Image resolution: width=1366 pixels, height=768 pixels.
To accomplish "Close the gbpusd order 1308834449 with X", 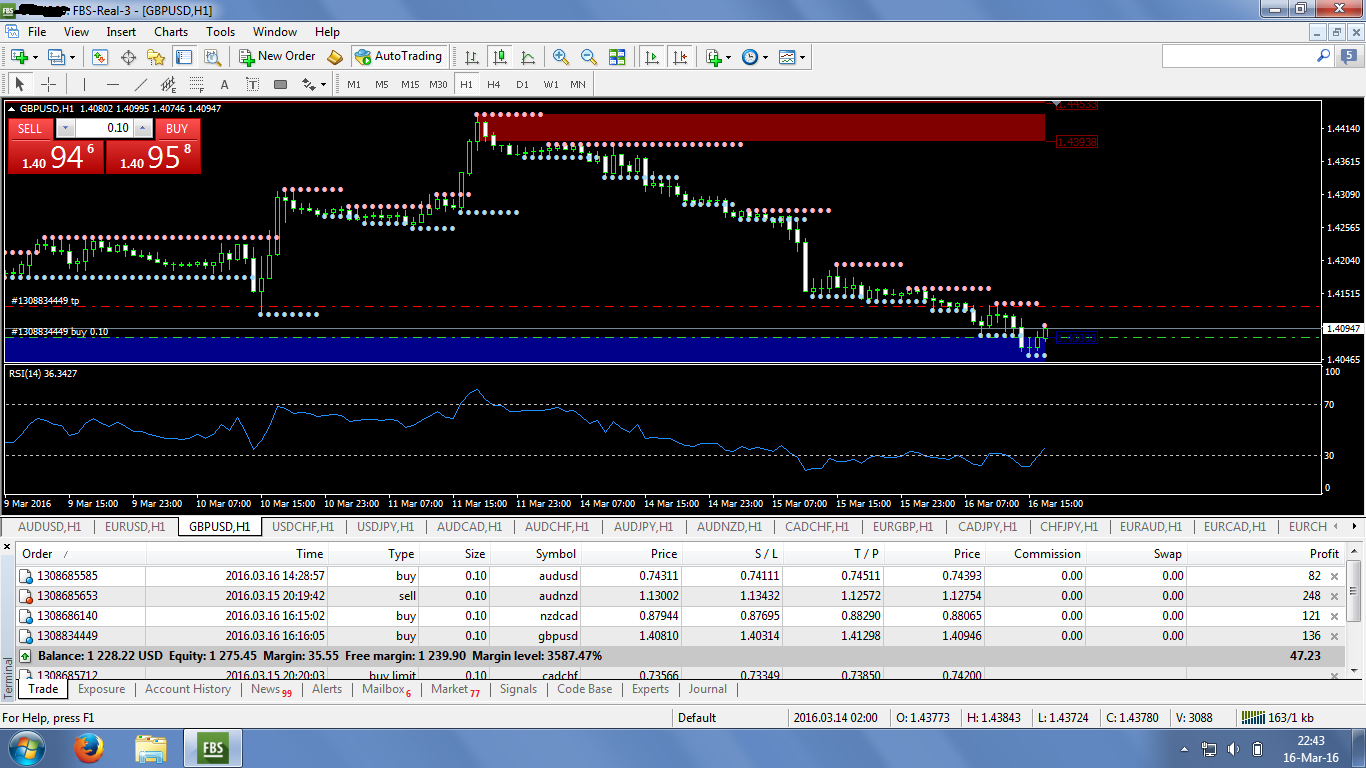I will (1333, 636).
